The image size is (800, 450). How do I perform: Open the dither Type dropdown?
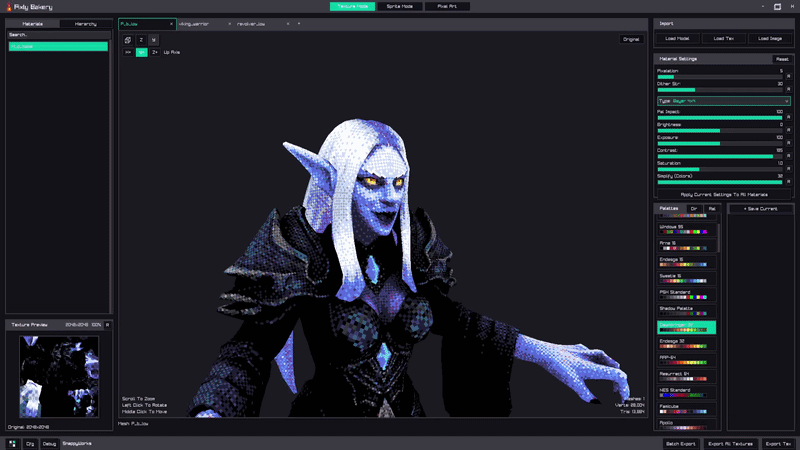point(724,101)
